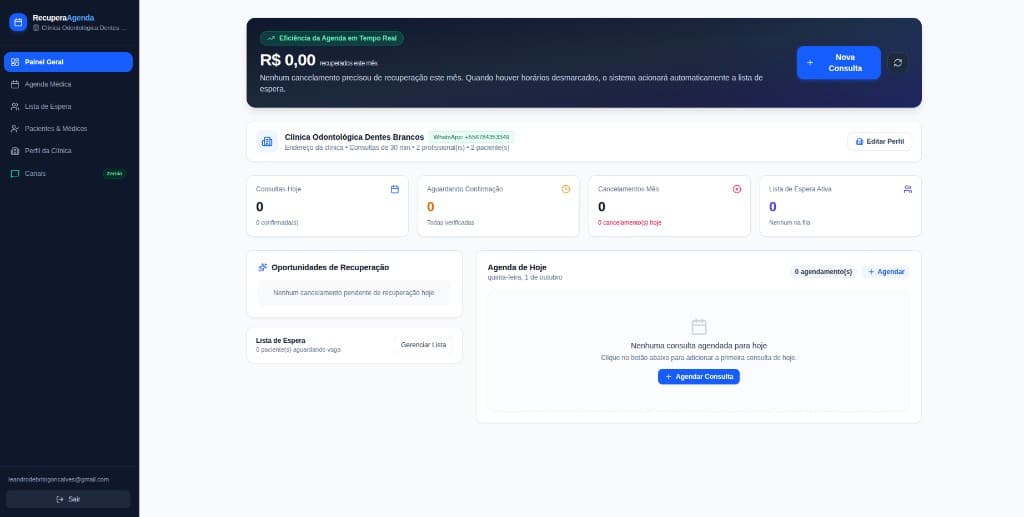Click the Canais chat icon

point(15,174)
